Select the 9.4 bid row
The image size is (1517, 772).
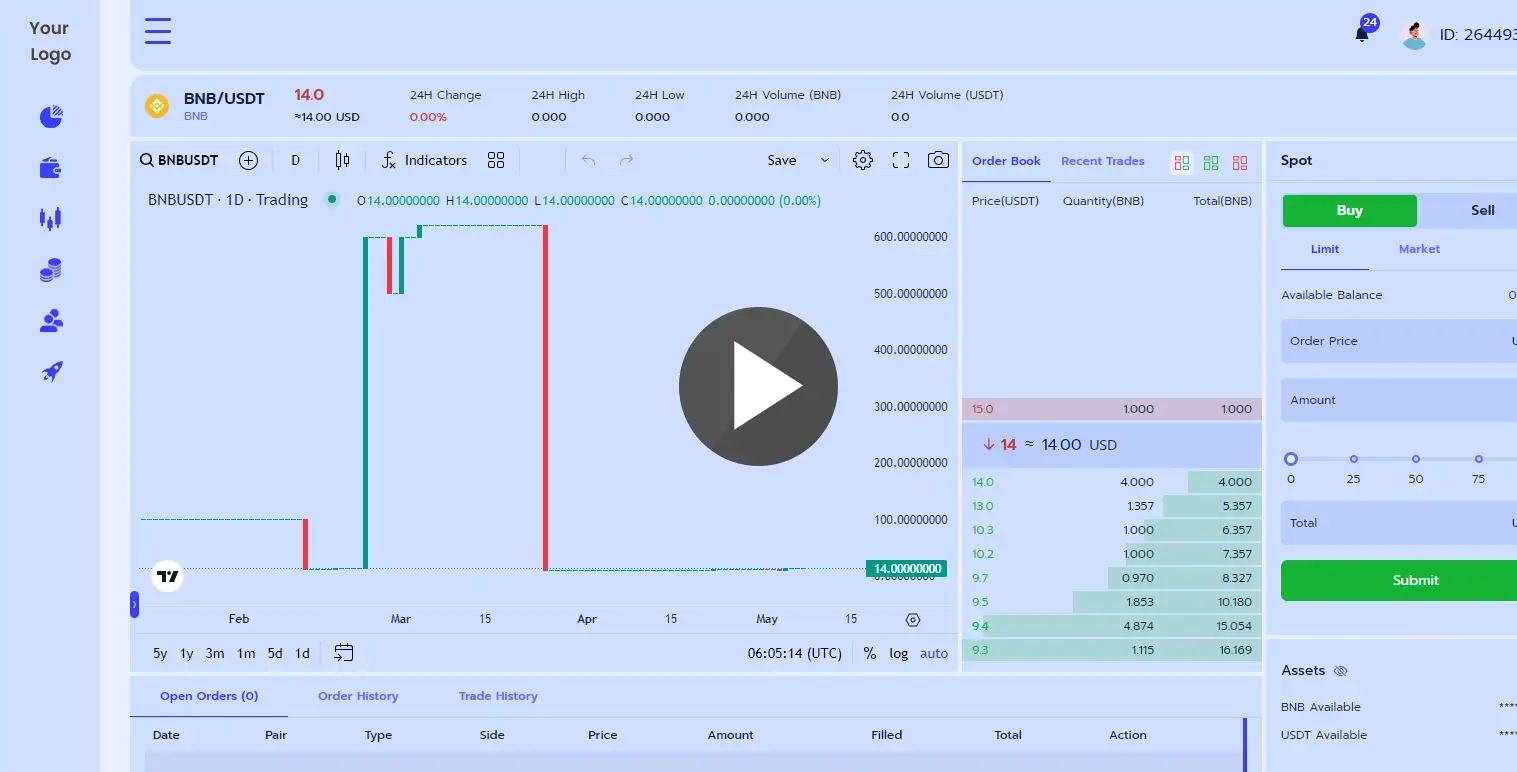(1112, 626)
